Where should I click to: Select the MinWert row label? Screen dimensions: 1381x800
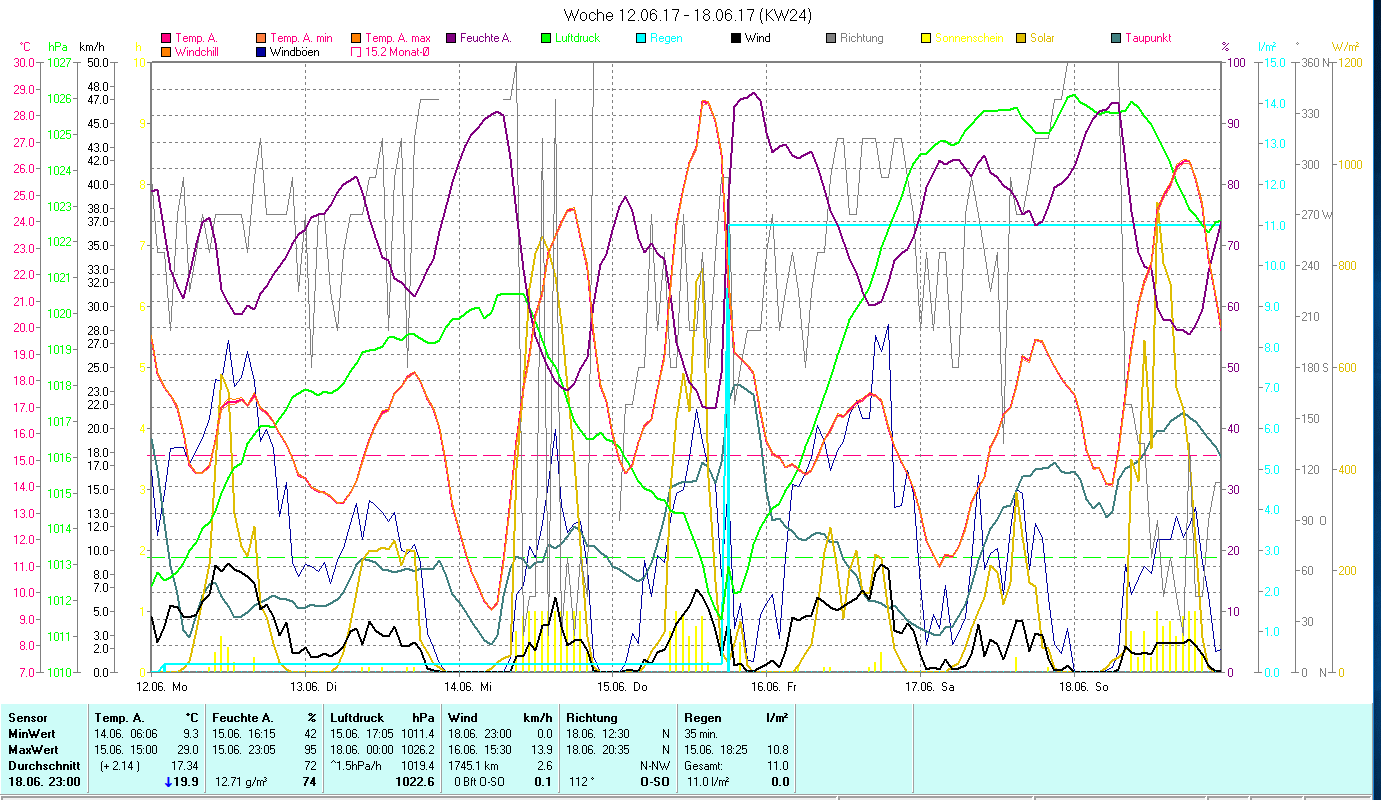pos(31,734)
